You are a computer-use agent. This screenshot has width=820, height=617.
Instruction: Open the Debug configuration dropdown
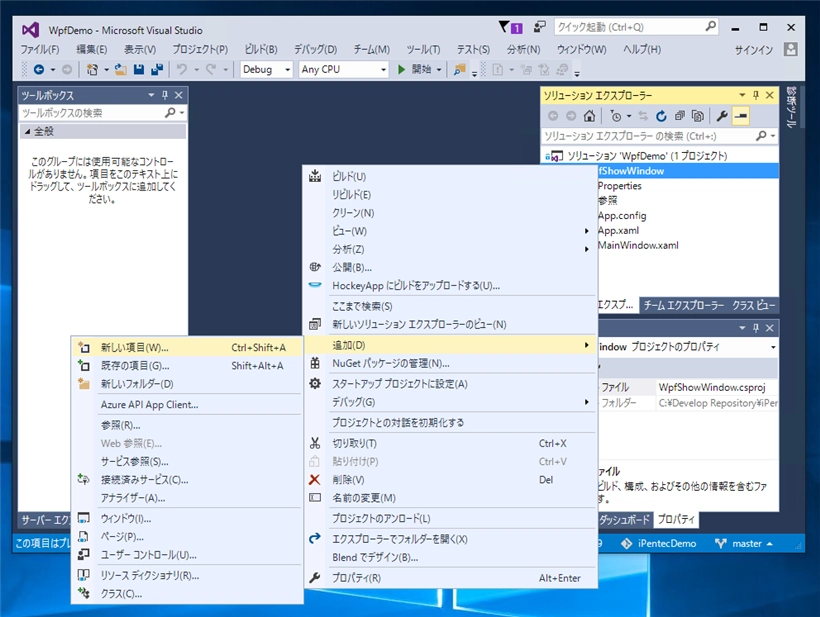pos(266,69)
